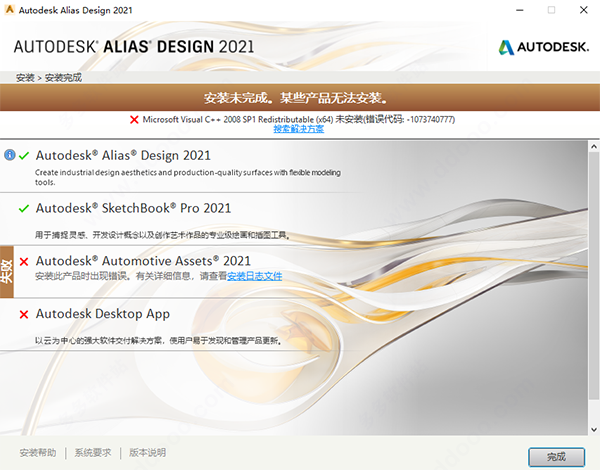Open the 系统要求 link
The height and width of the screenshot is (470, 600).
(93, 453)
